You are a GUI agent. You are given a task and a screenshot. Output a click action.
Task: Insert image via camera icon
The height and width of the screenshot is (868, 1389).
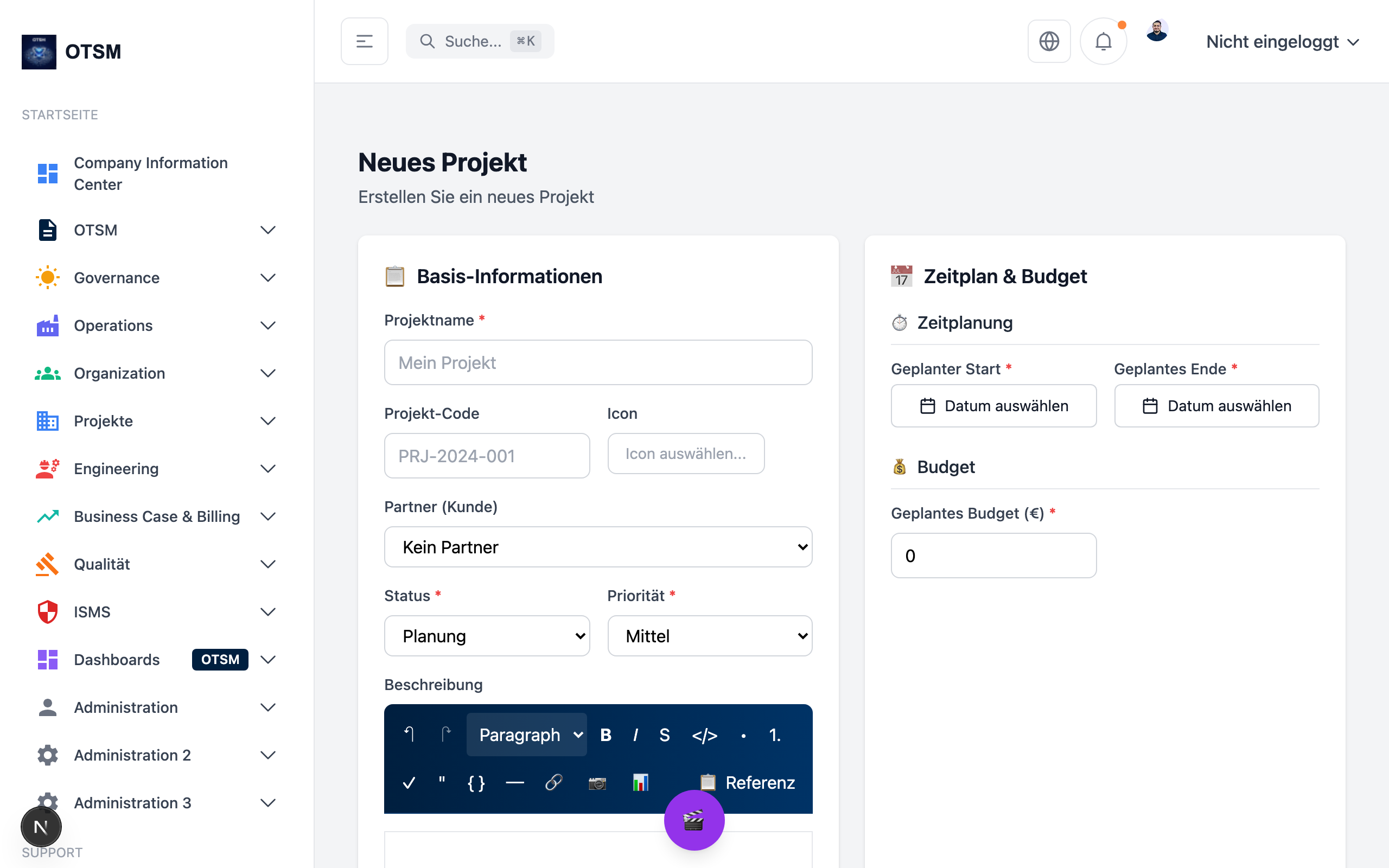pyautogui.click(x=597, y=782)
